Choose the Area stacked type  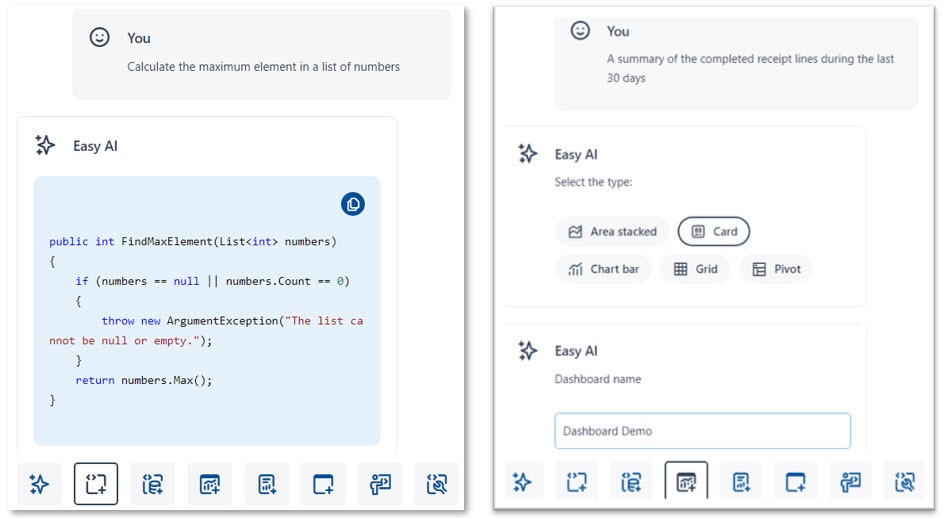[612, 232]
